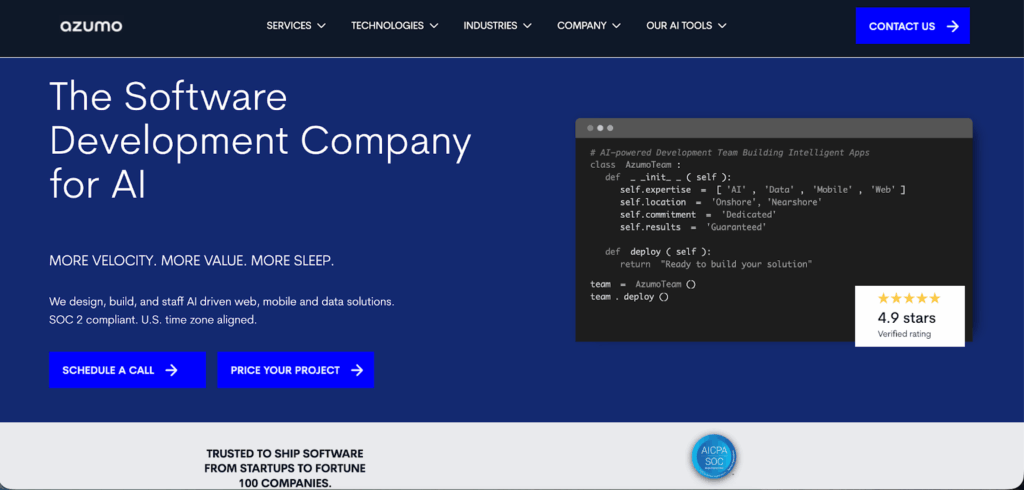The image size is (1024, 490).
Task: Click the AICPA SOC badge
Action: (714, 457)
